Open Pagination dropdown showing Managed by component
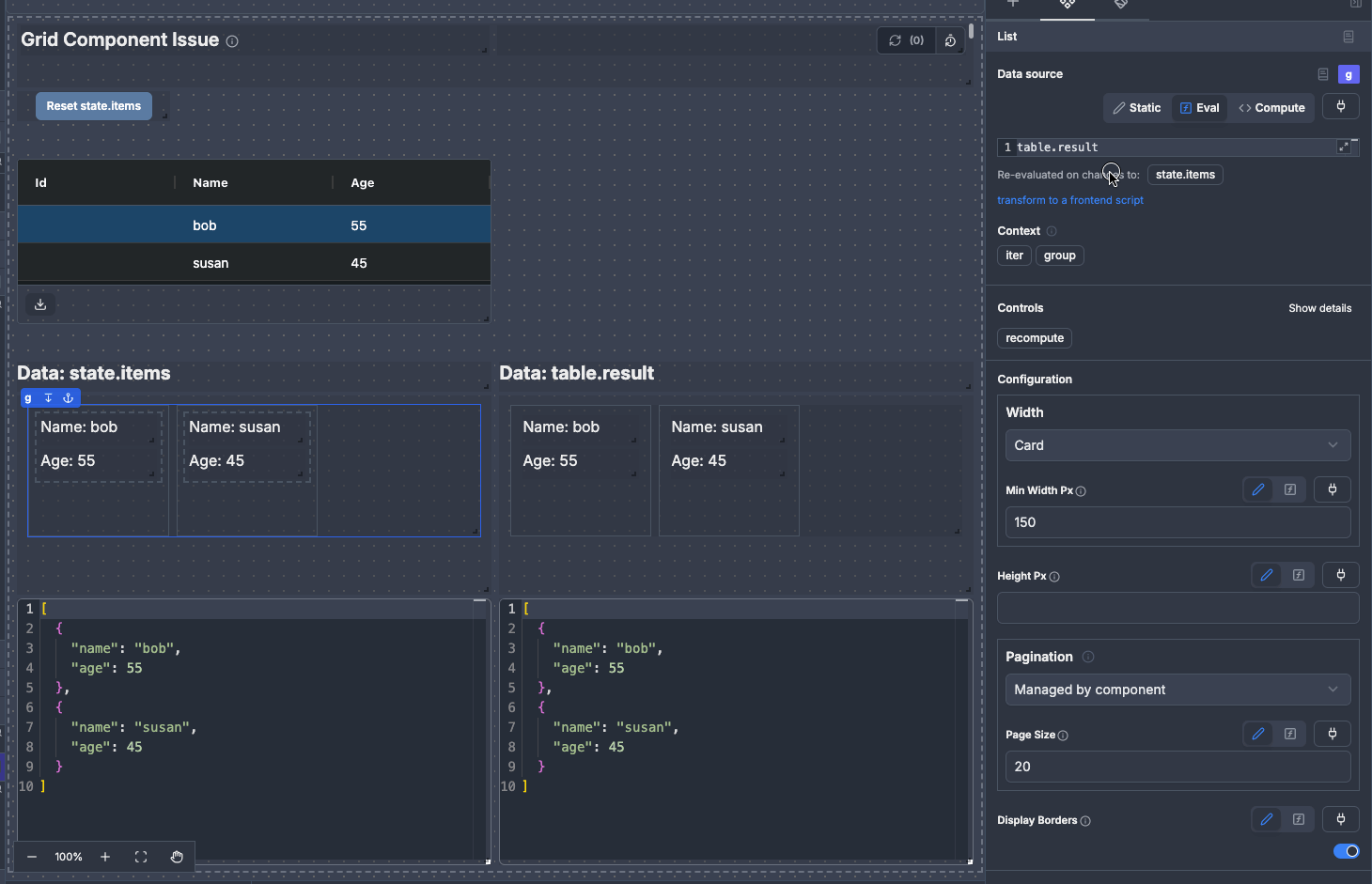This screenshot has width=1372, height=884. pyautogui.click(x=1177, y=690)
